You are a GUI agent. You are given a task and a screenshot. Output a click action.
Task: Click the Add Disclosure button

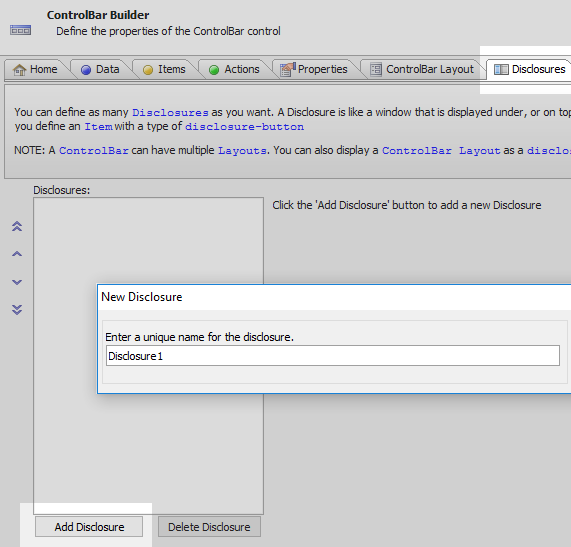coord(89,527)
